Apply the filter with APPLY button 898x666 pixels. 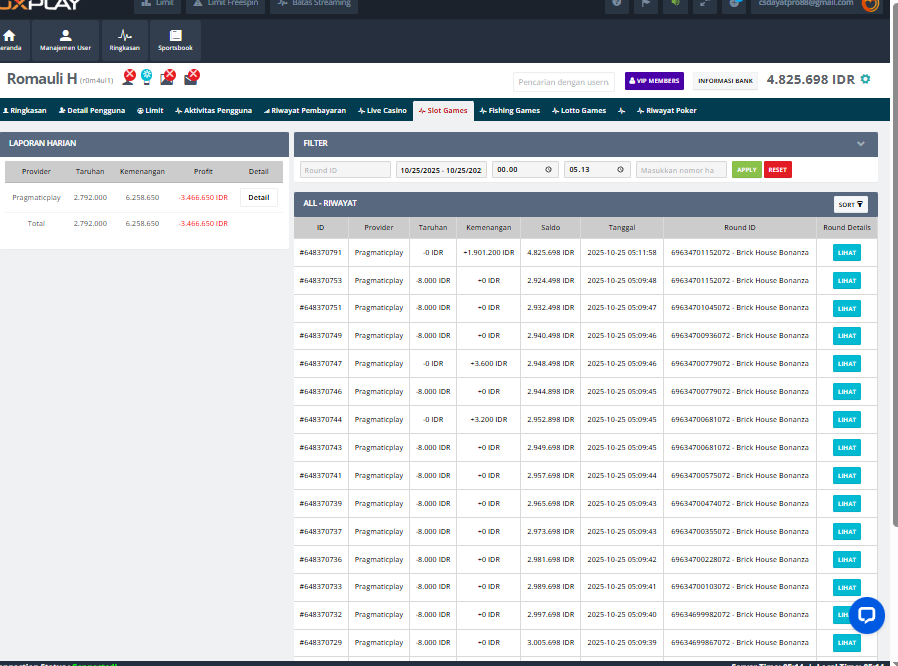746,170
